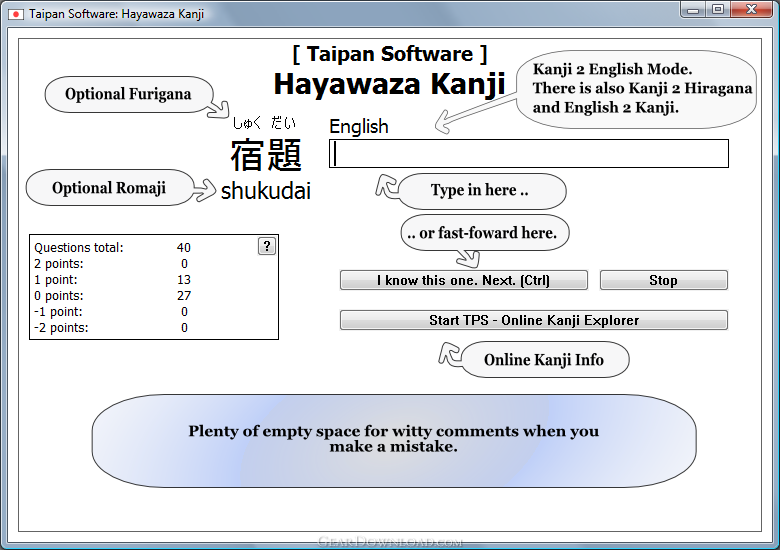This screenshot has height=550, width=780.
Task: Click the '0 points:' count of 27
Action: [184, 295]
